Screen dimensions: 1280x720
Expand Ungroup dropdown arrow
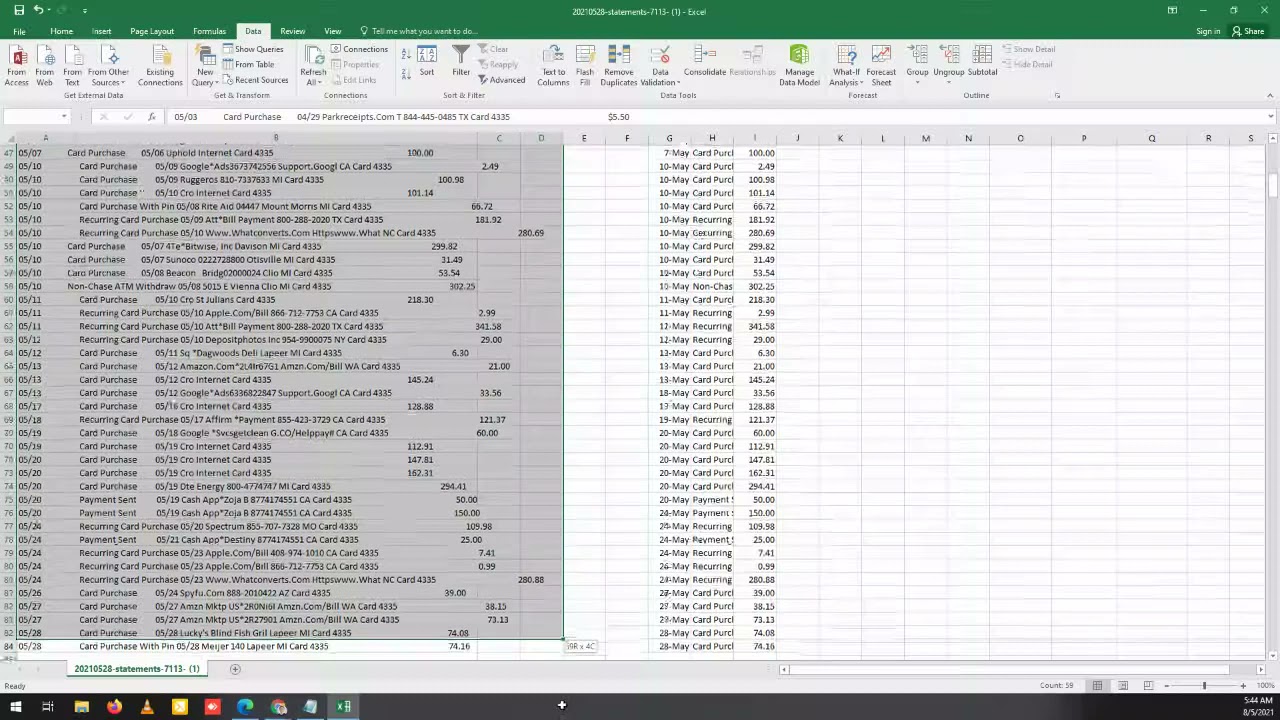pyautogui.click(x=948, y=81)
